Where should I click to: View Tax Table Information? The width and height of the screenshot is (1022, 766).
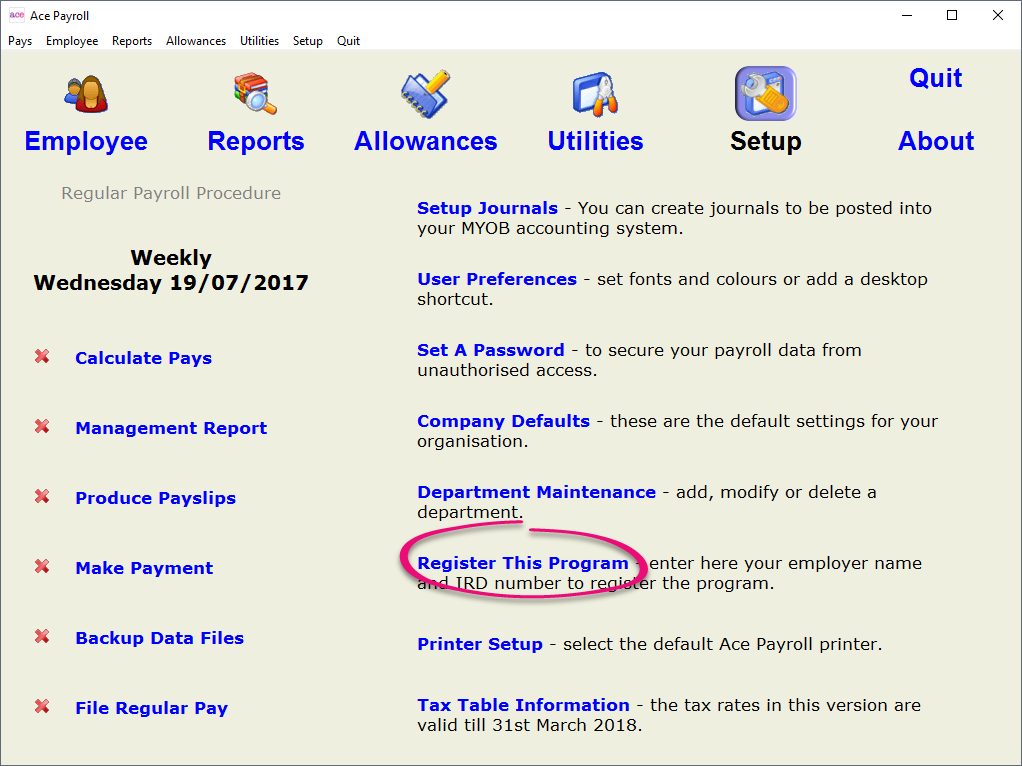point(523,704)
